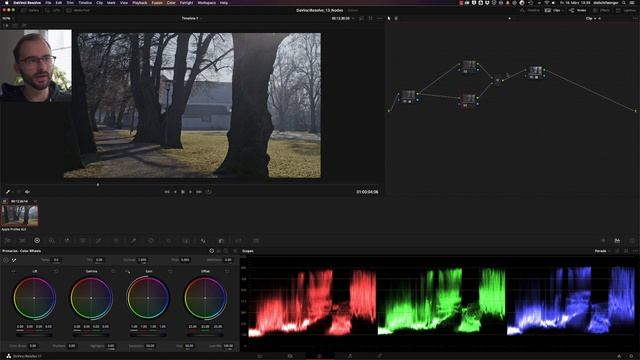Reset the Offset color wheel
This screenshot has width=640, height=360.
(227, 271)
